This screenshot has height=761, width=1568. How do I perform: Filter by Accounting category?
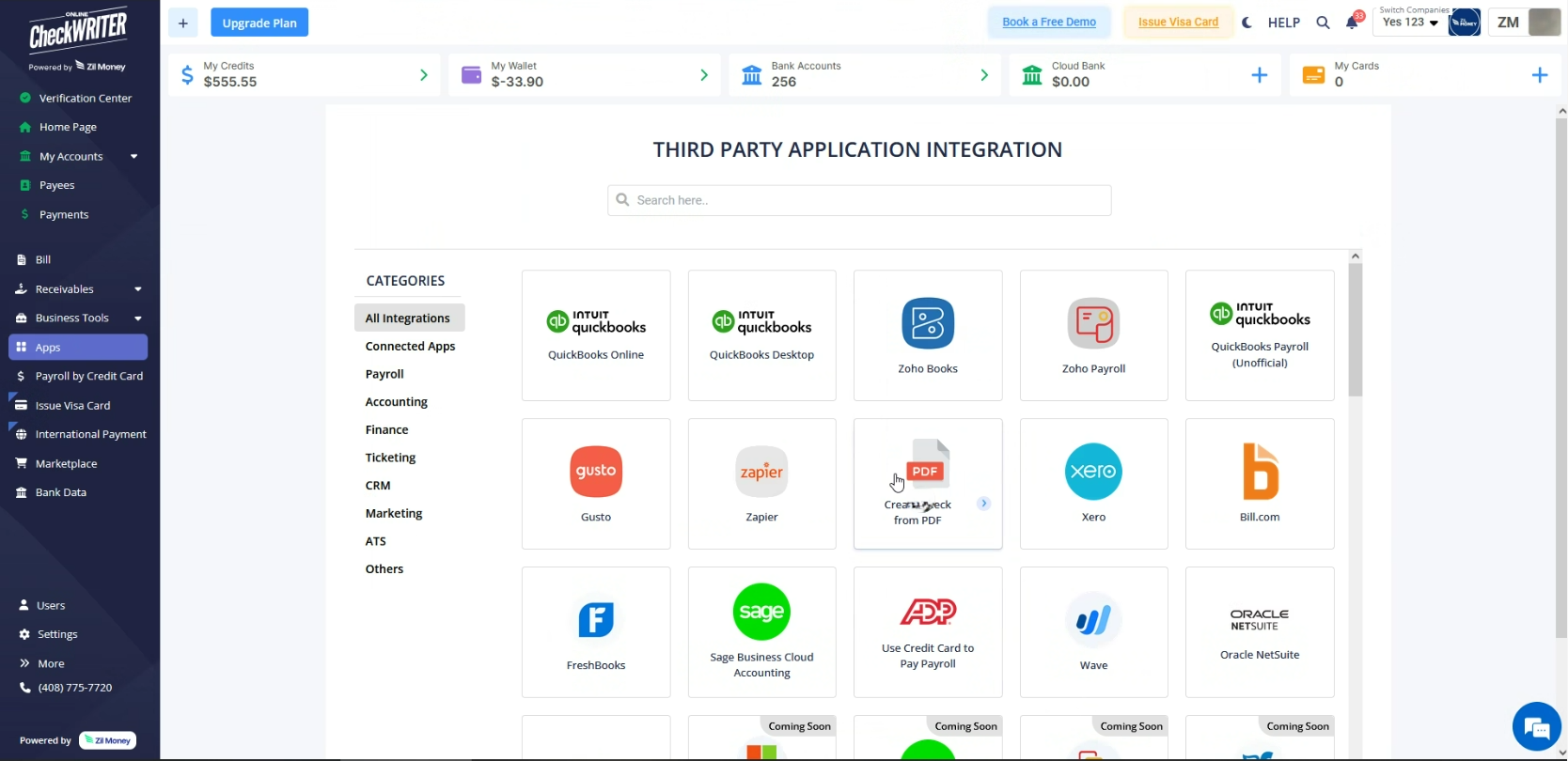tap(396, 402)
